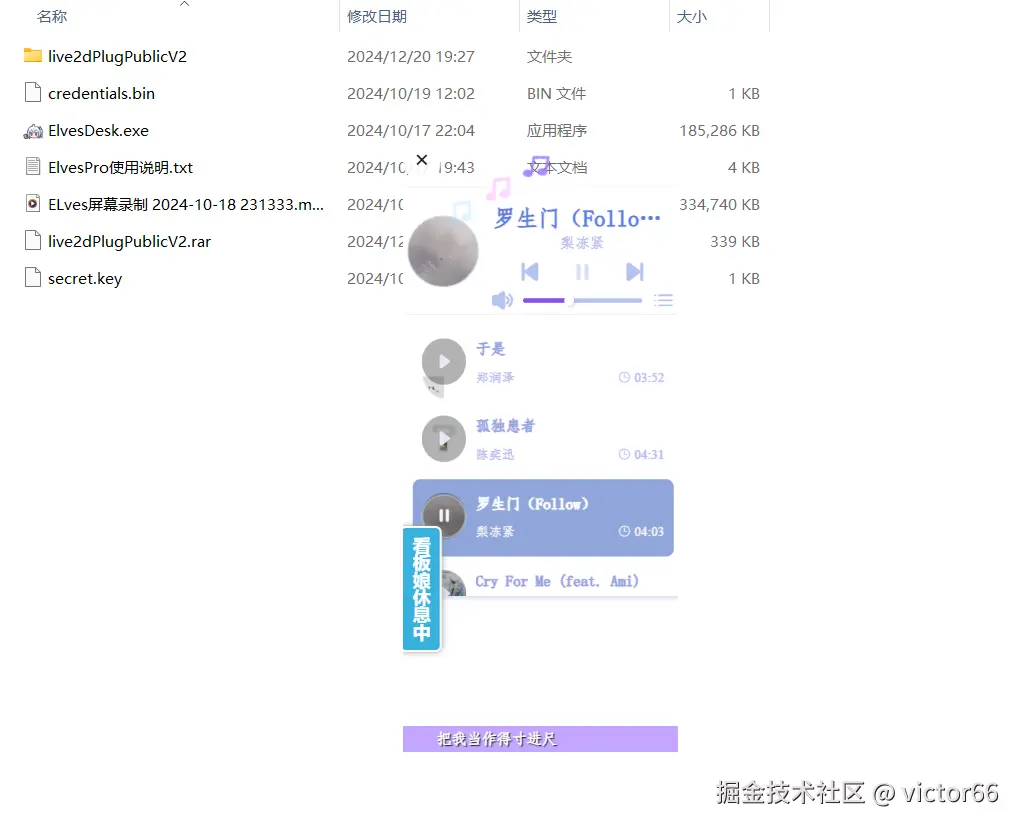The height and width of the screenshot is (830, 1022).
Task: Open the playlist list icon
Action: click(x=663, y=299)
